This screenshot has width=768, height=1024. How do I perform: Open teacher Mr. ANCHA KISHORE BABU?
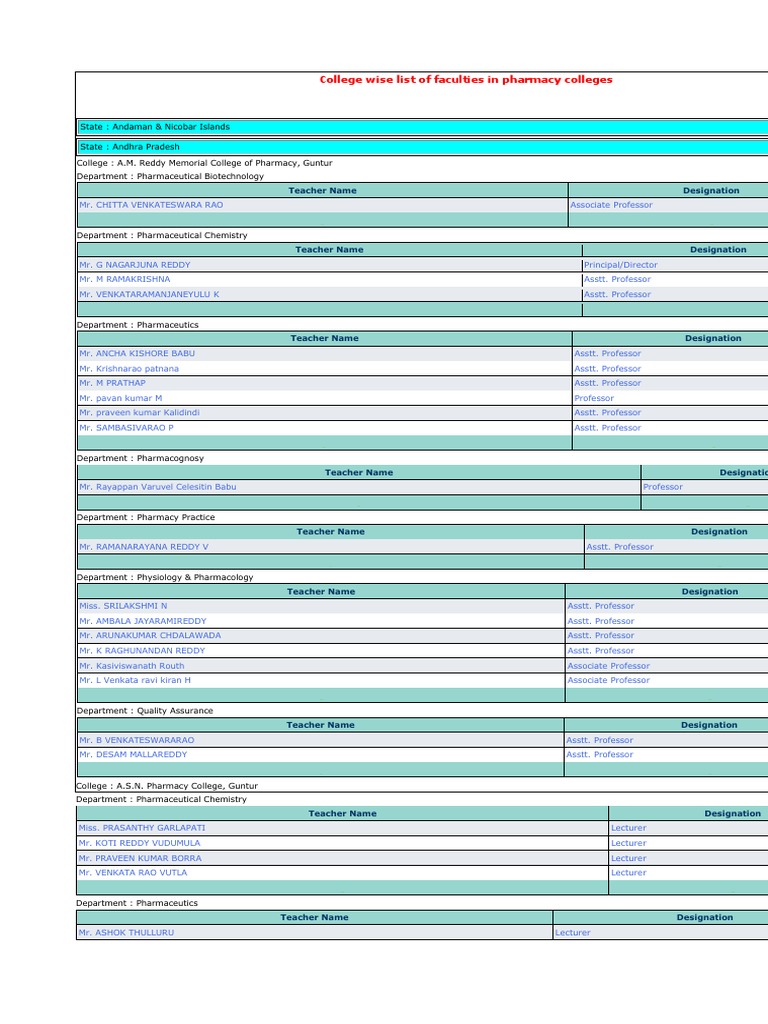click(137, 353)
